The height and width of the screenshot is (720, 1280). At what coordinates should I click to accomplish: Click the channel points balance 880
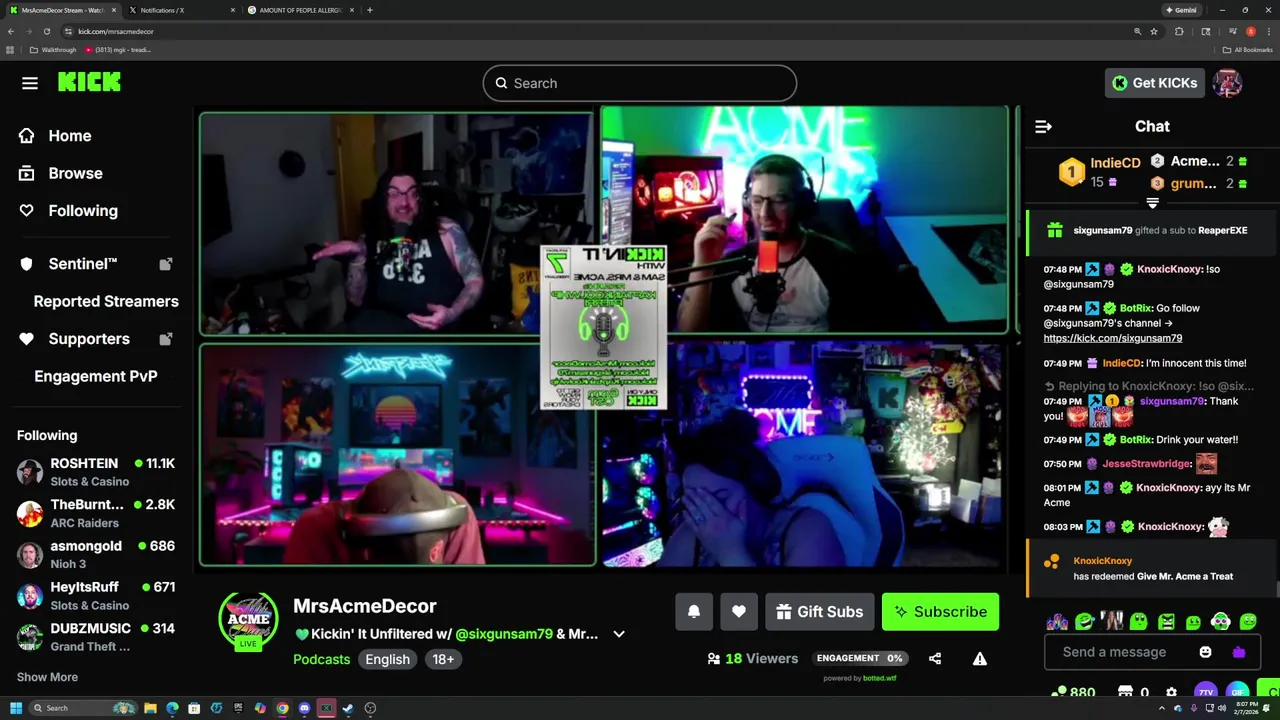click(x=1073, y=692)
